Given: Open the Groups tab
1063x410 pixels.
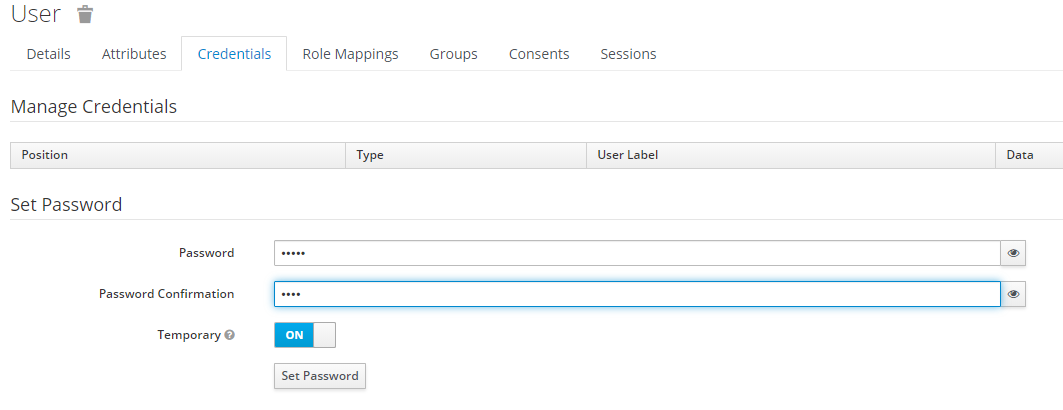Looking at the screenshot, I should point(453,54).
